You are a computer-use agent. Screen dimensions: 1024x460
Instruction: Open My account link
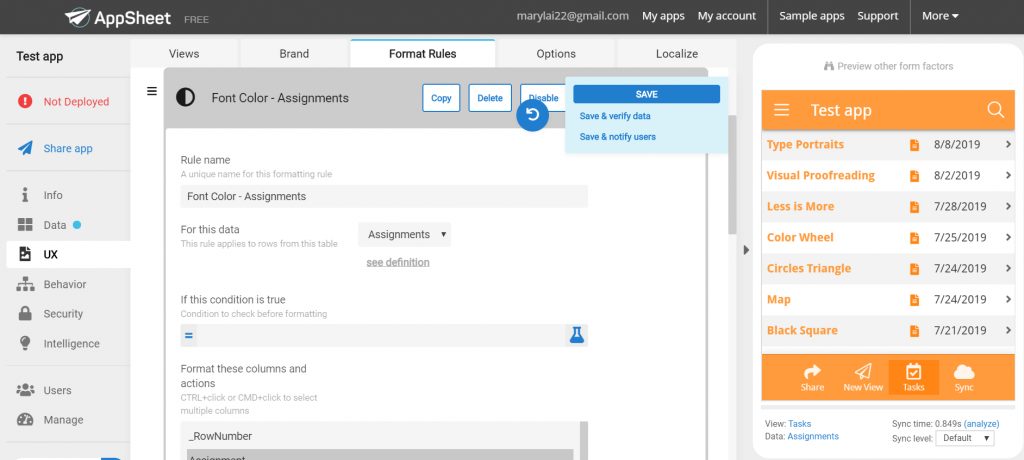pyautogui.click(x=727, y=16)
